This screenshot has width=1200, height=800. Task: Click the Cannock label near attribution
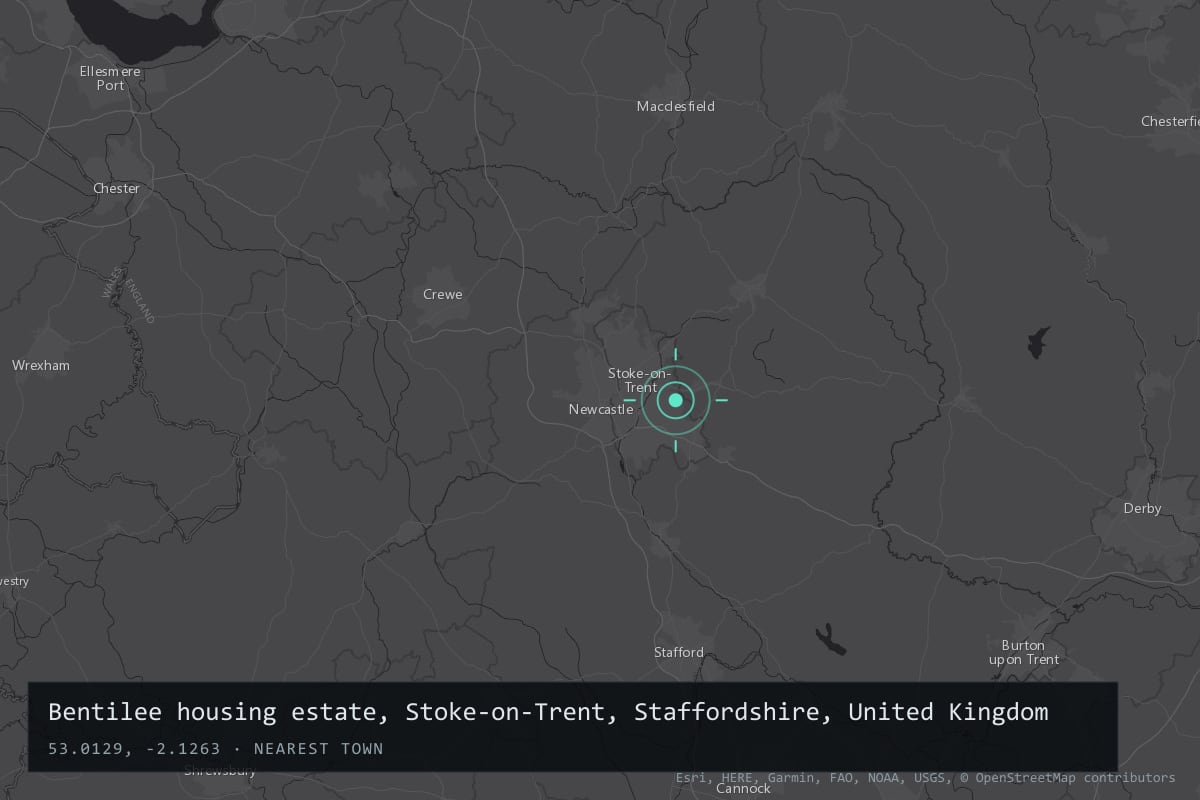click(744, 788)
